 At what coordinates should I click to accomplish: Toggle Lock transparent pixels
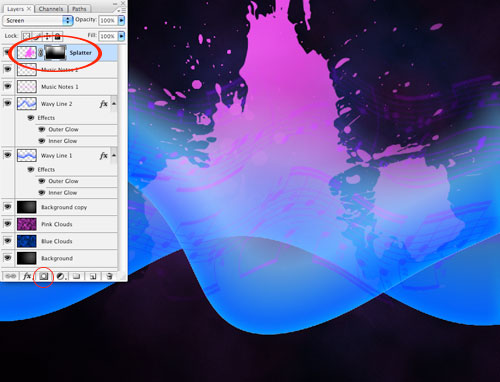(26, 36)
